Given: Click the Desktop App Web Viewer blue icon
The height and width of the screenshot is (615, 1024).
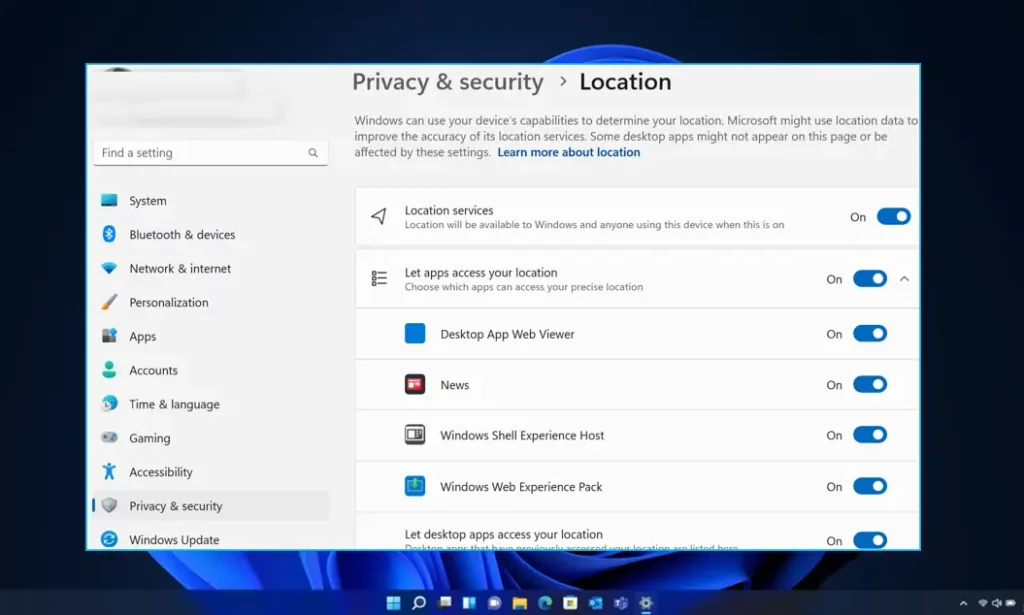Looking at the screenshot, I should click(x=415, y=334).
